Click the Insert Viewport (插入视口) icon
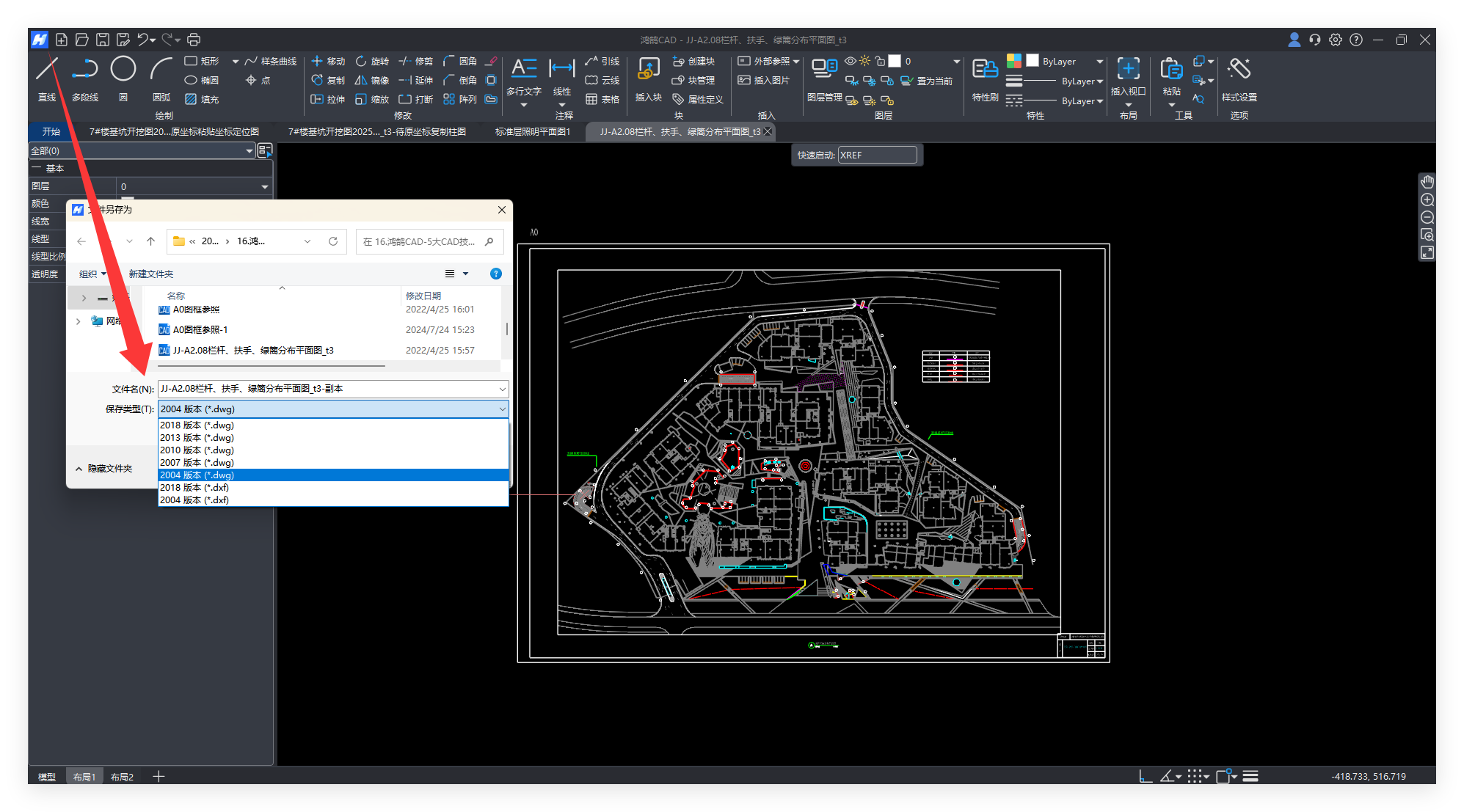1464x812 pixels. pyautogui.click(x=1128, y=70)
